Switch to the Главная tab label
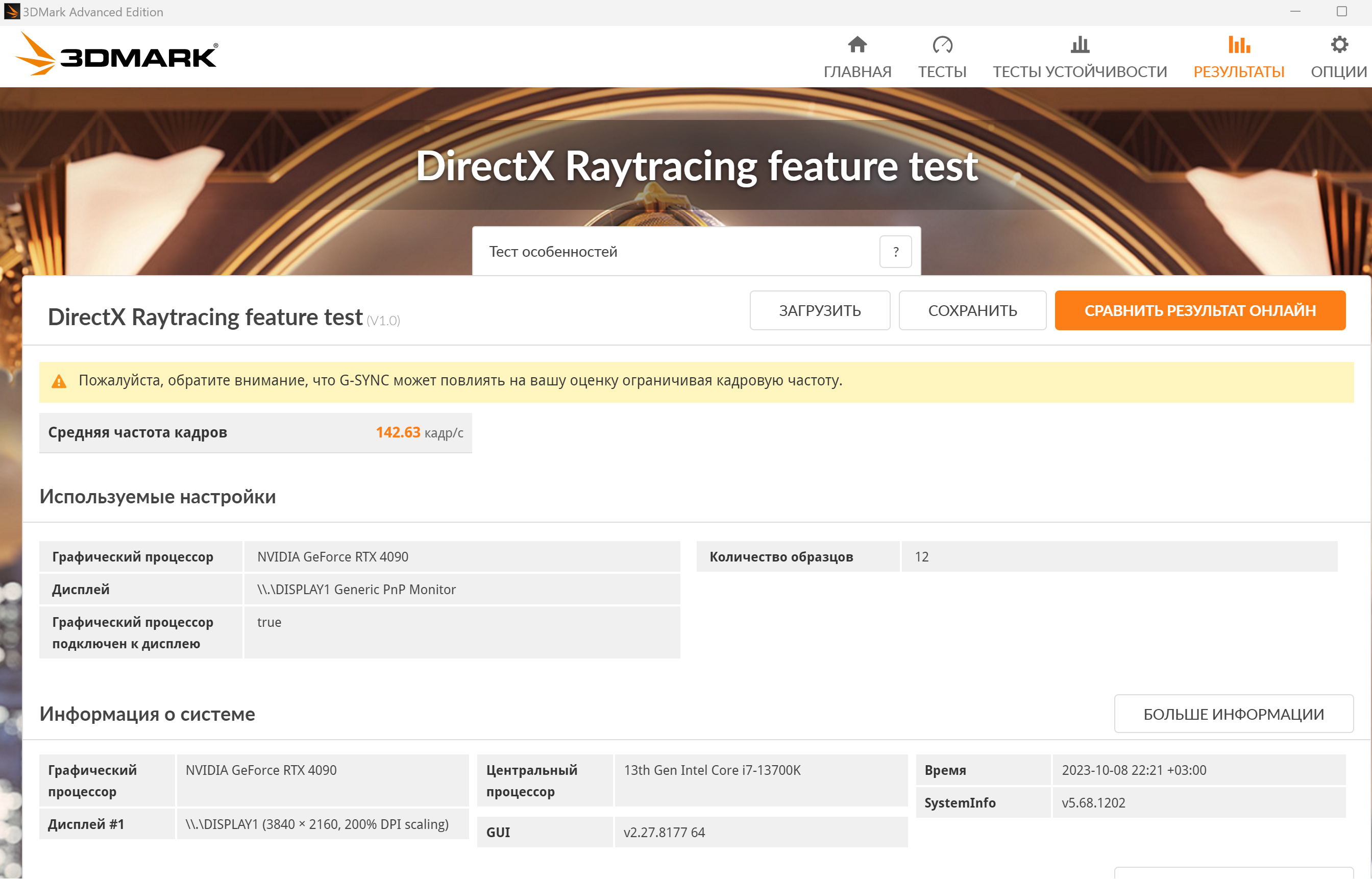This screenshot has height=879, width=1372. click(x=857, y=72)
